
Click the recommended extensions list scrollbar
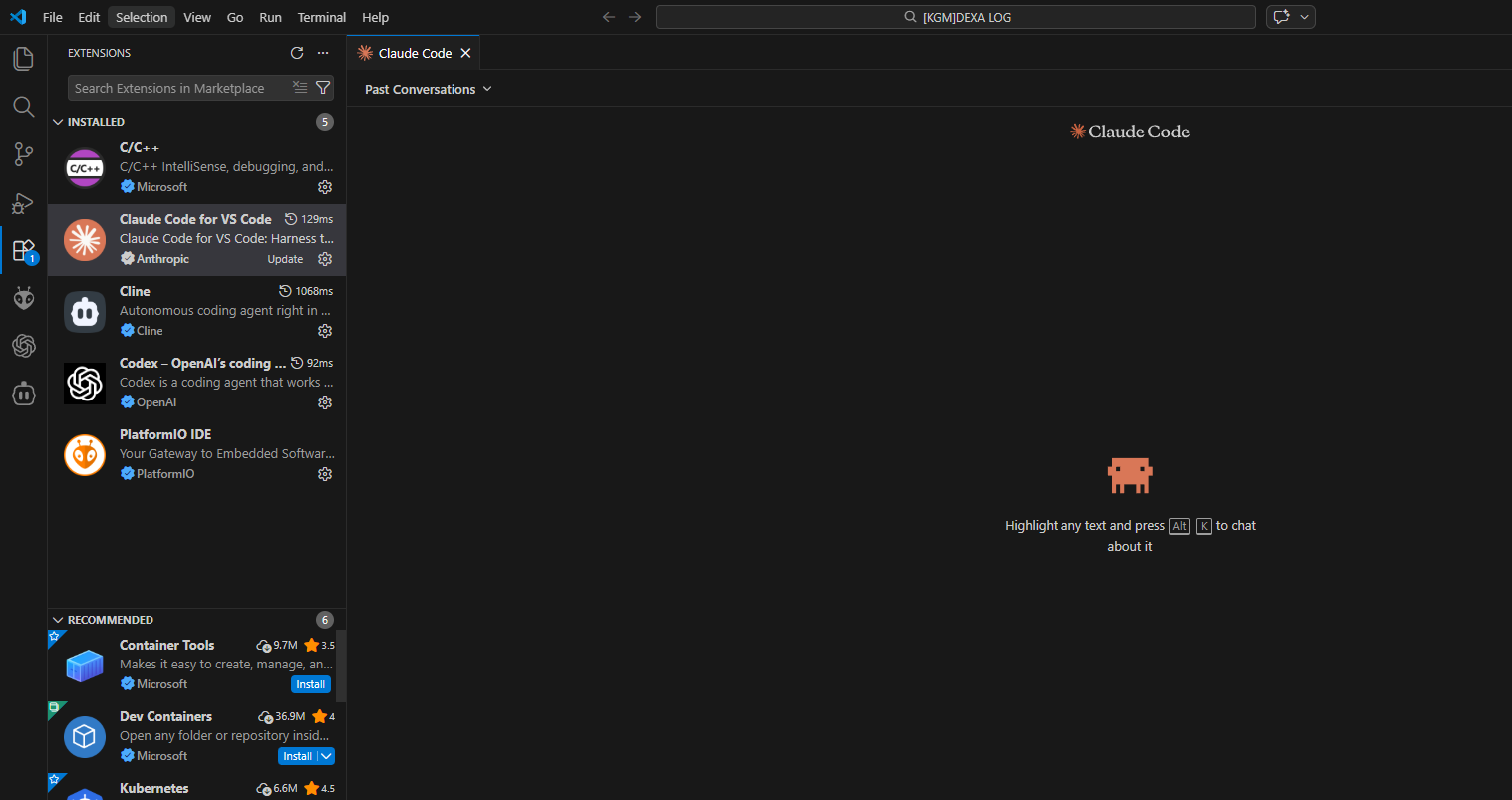(341, 666)
